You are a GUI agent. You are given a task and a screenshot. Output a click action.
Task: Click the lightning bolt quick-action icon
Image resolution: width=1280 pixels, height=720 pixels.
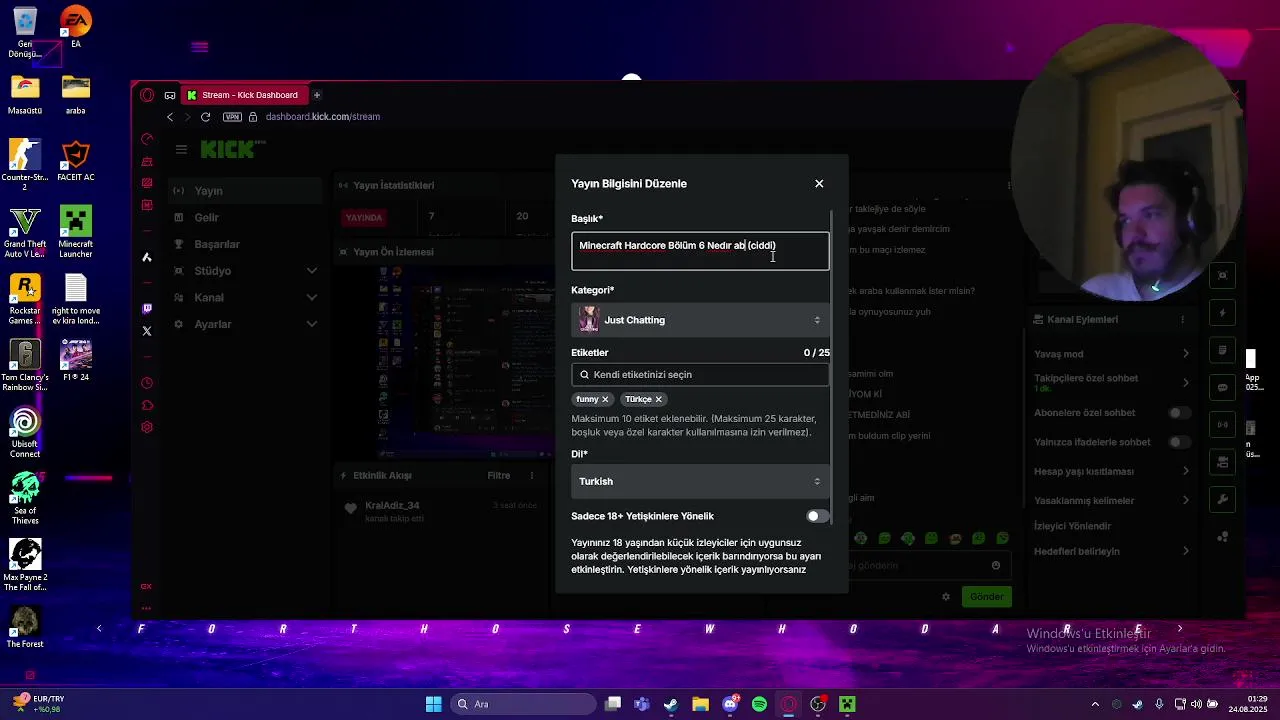click(1222, 313)
